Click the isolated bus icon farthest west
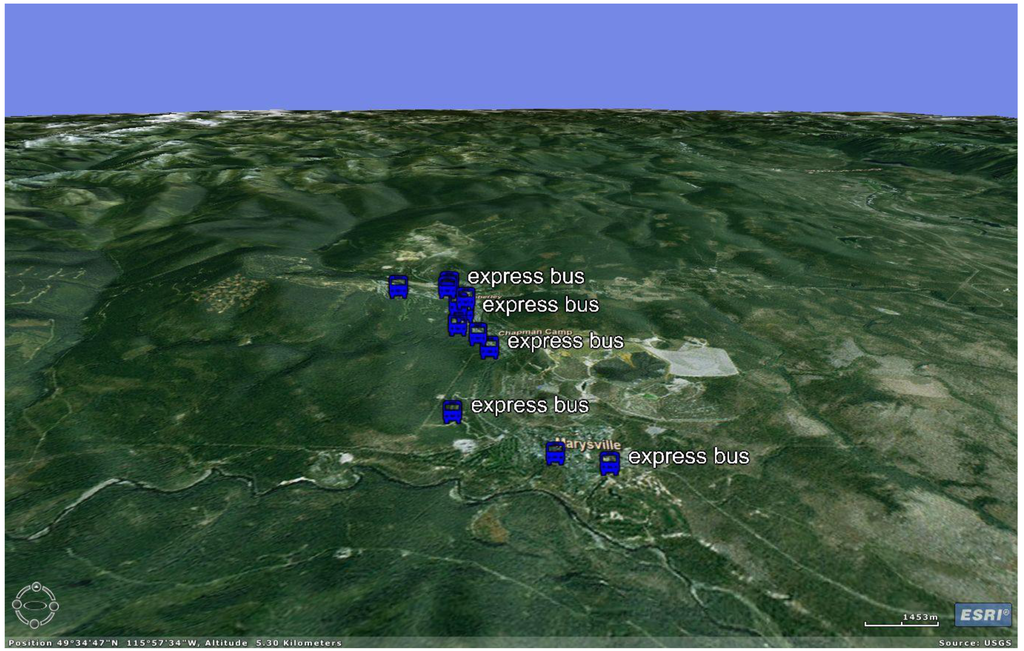Image resolution: width=1024 pixels, height=651 pixels. 398,287
